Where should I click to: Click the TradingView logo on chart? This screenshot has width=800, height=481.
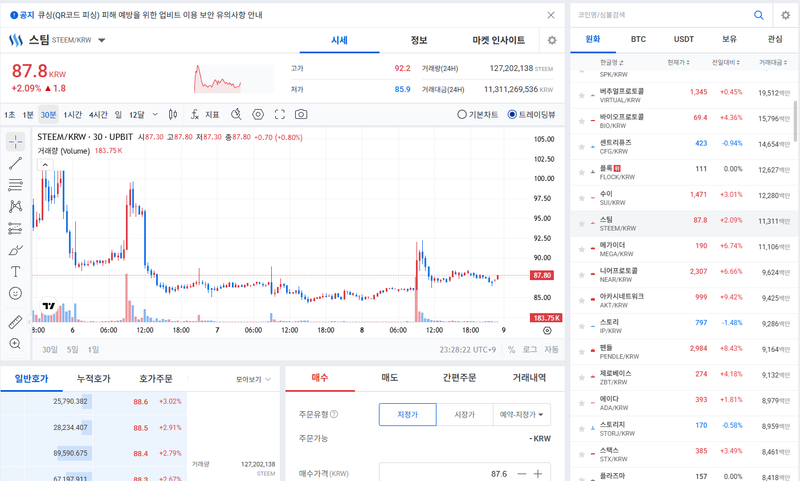48,306
